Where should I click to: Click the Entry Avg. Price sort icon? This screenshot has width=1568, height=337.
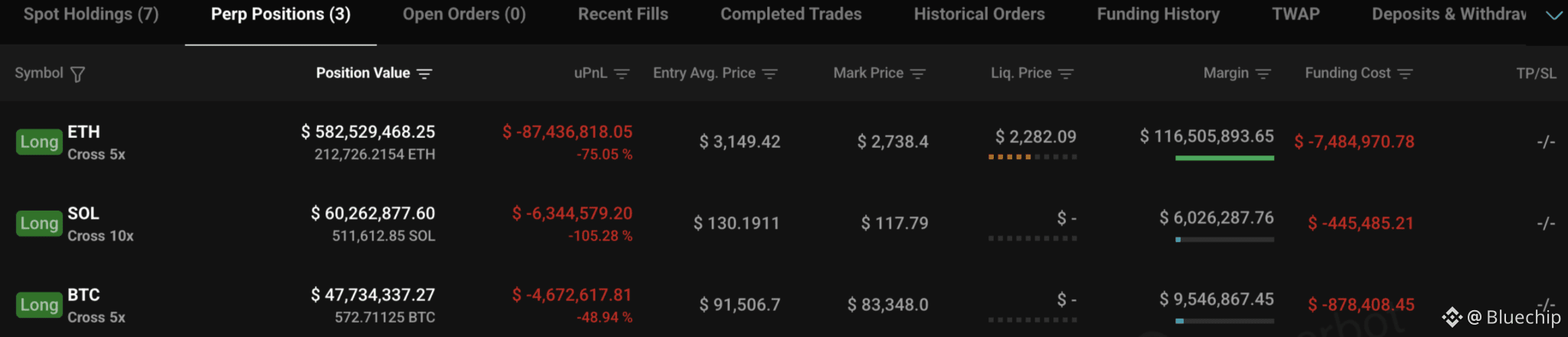(x=769, y=74)
